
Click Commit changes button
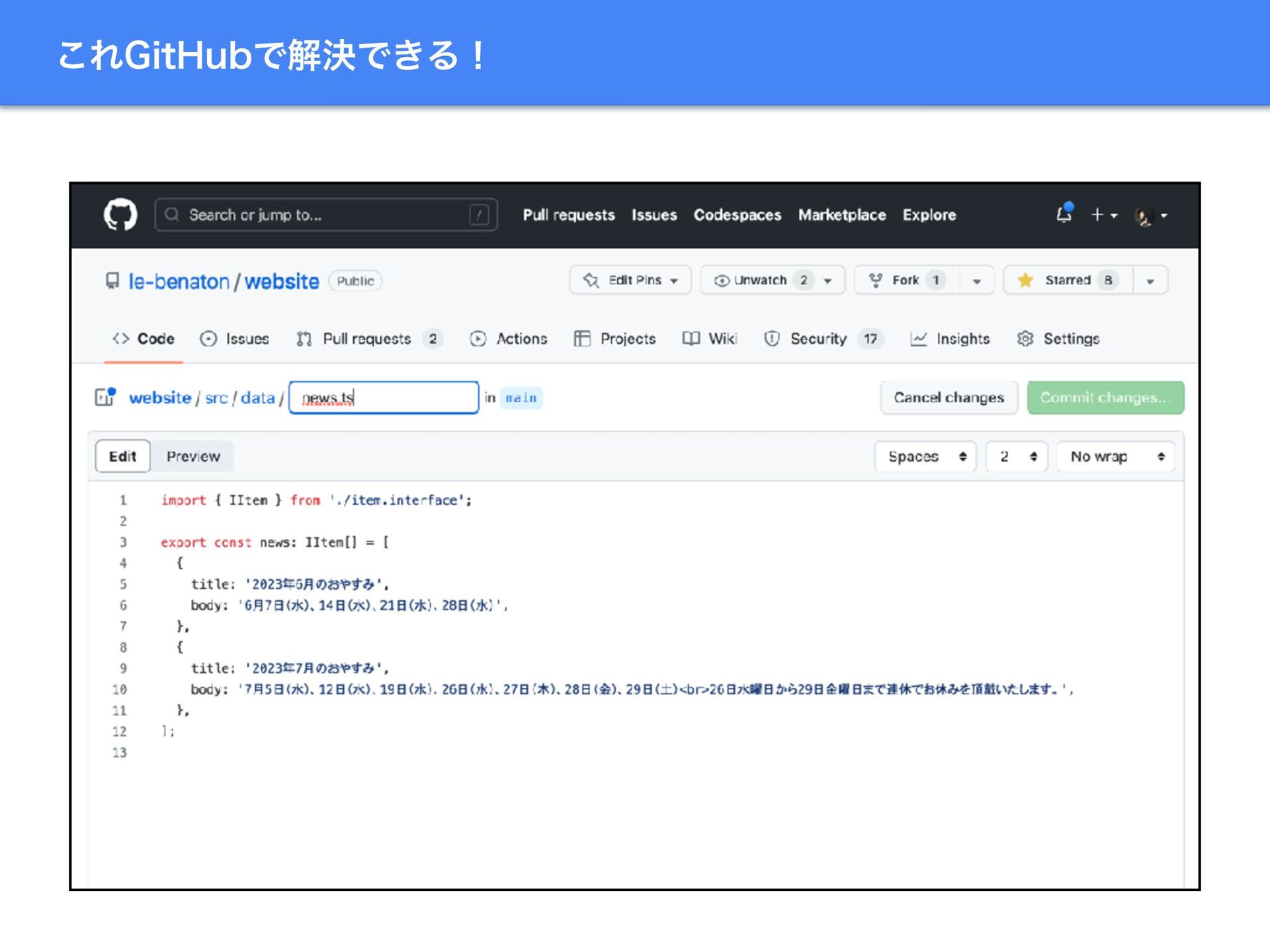pos(1105,397)
